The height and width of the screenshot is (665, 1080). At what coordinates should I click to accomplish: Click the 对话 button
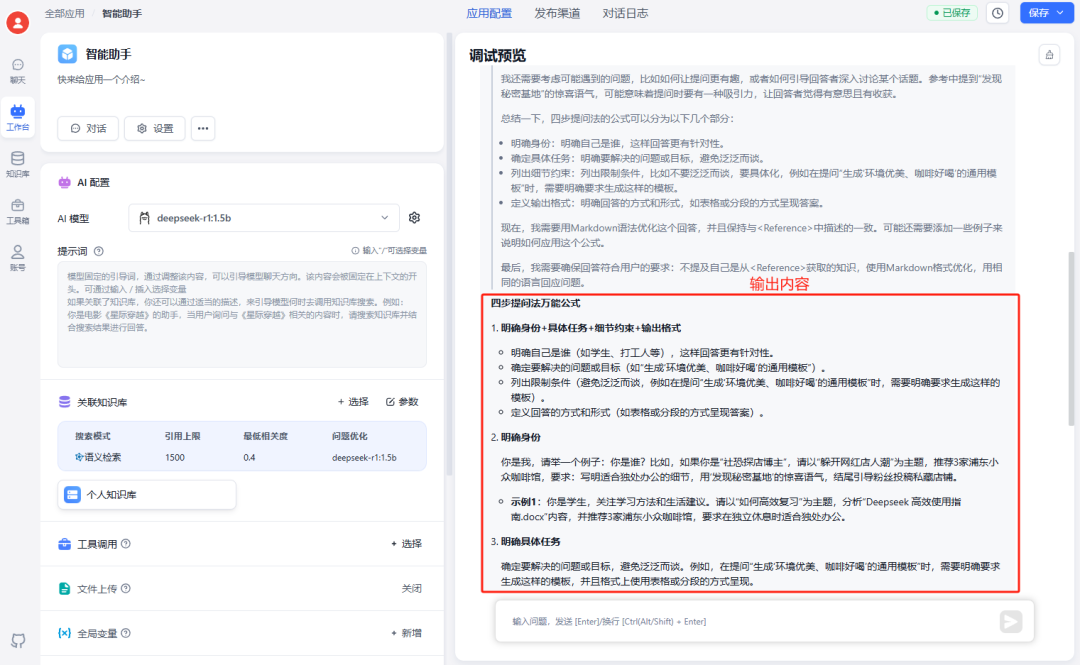coord(88,128)
